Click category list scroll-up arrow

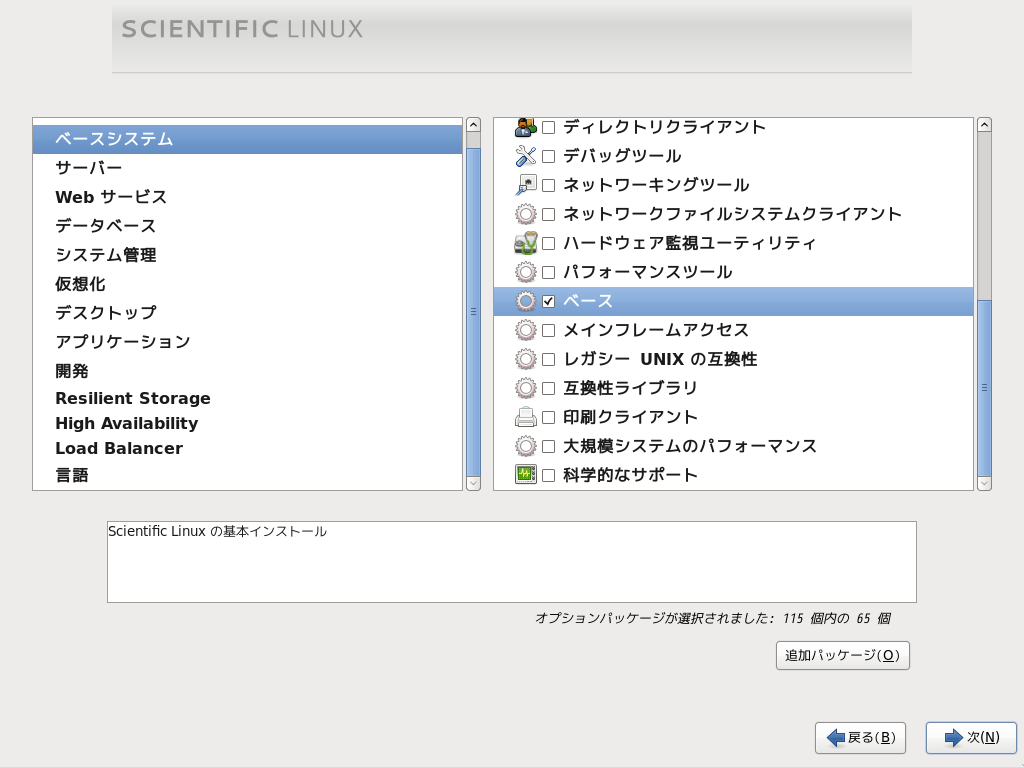click(x=473, y=125)
